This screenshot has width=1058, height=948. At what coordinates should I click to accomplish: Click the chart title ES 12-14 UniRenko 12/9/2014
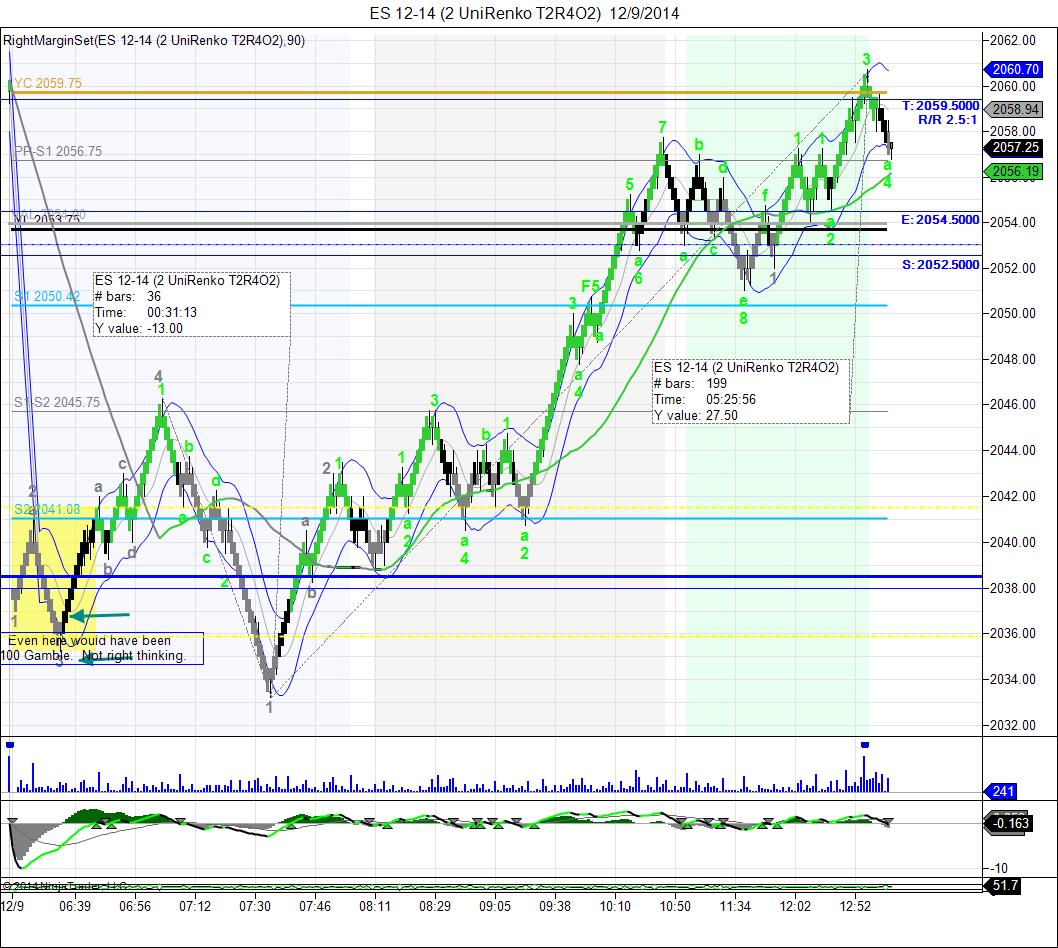tap(524, 13)
